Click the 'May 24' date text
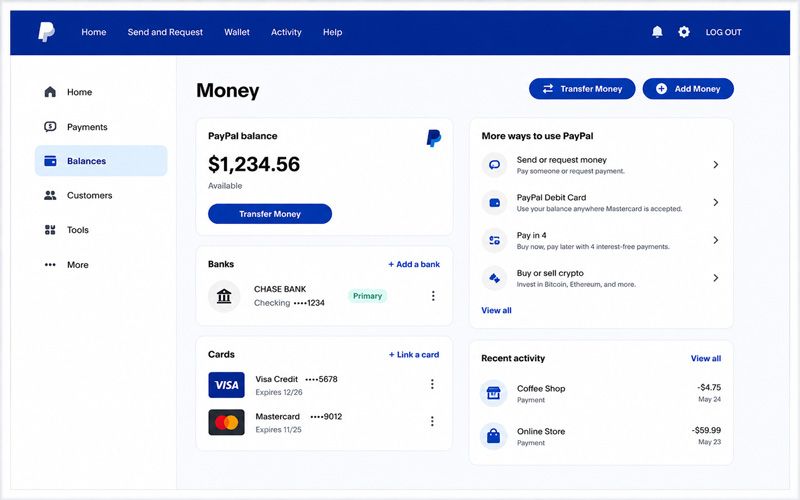The image size is (800, 500). [x=710, y=399]
